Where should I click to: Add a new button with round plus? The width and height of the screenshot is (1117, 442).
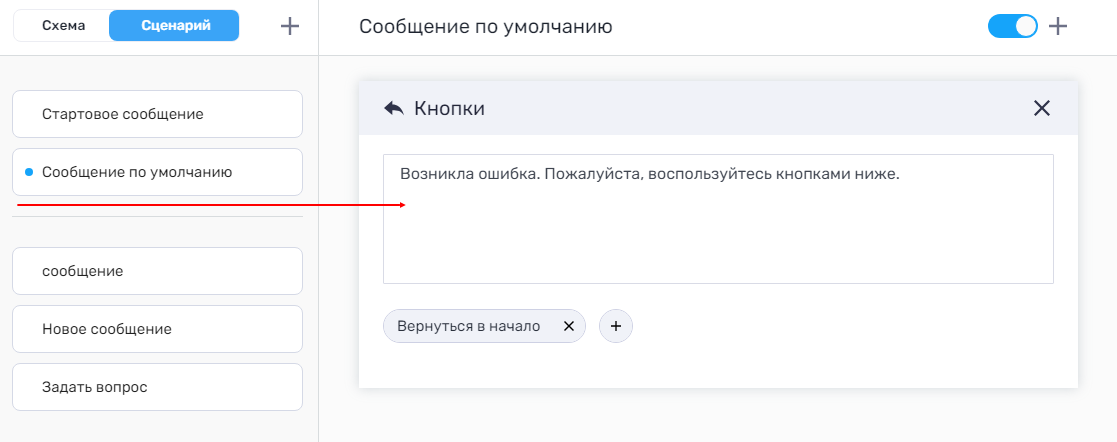[x=616, y=326]
